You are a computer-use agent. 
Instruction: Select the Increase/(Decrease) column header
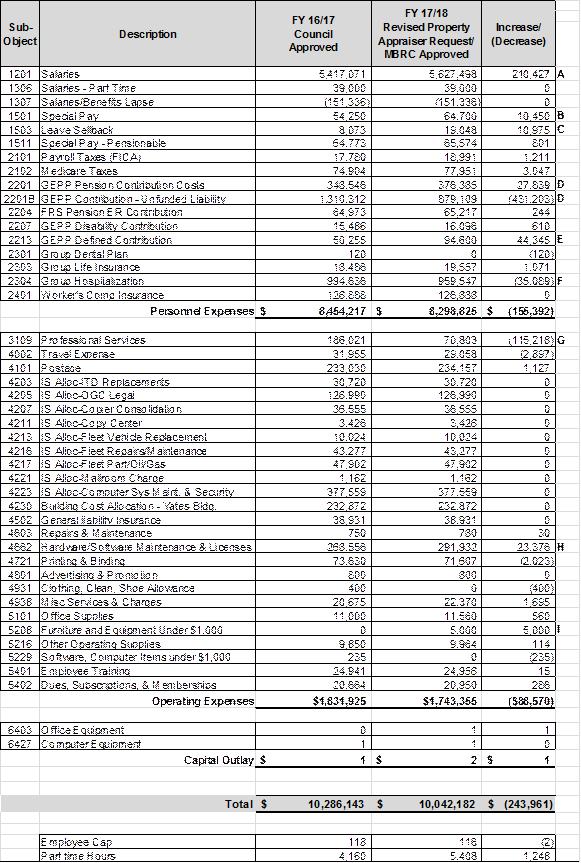pos(518,34)
